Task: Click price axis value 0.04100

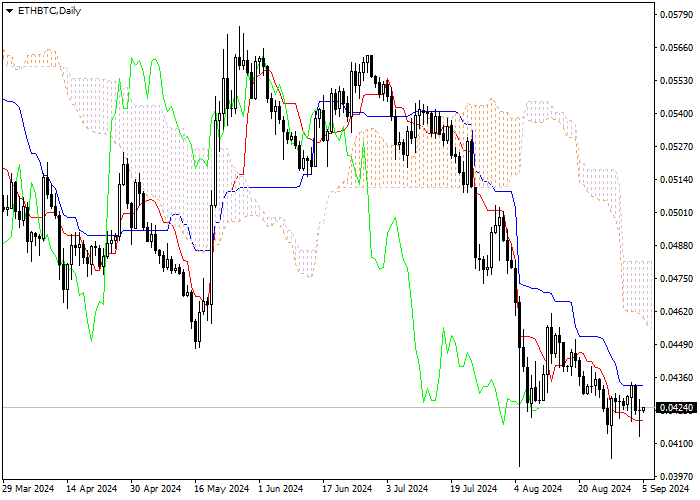Action: click(x=676, y=444)
